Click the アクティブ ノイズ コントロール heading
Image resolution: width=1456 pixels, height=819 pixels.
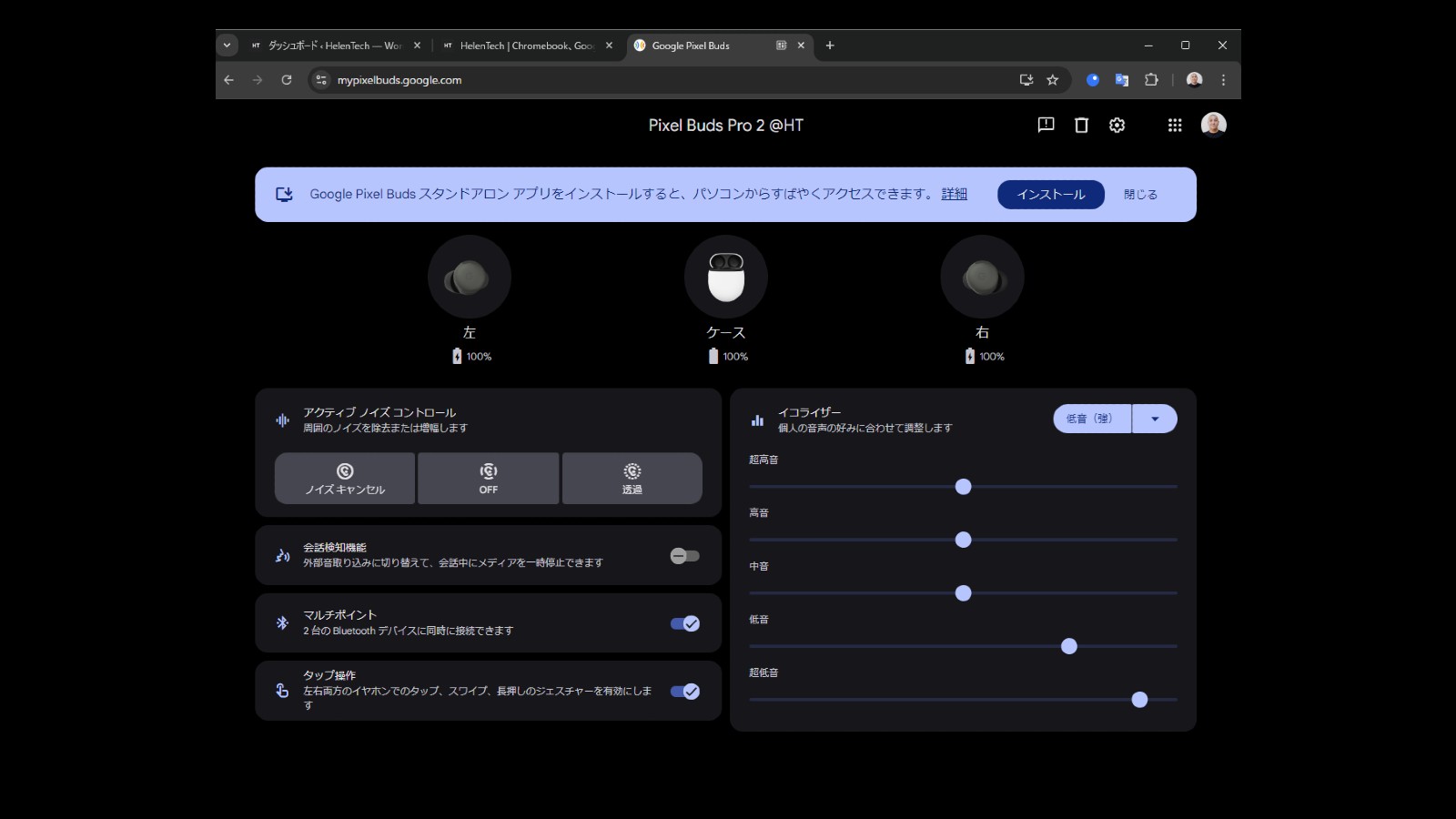379,412
